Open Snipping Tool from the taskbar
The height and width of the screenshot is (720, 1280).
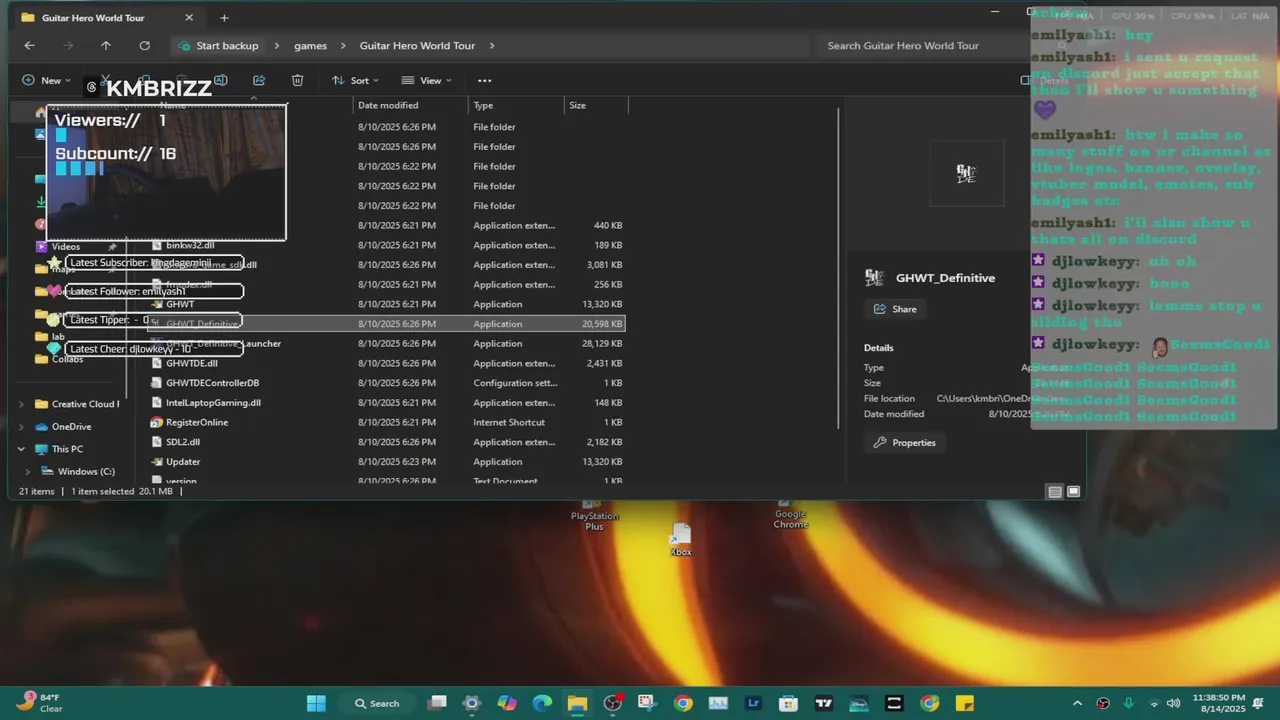pyautogui.click(x=646, y=703)
